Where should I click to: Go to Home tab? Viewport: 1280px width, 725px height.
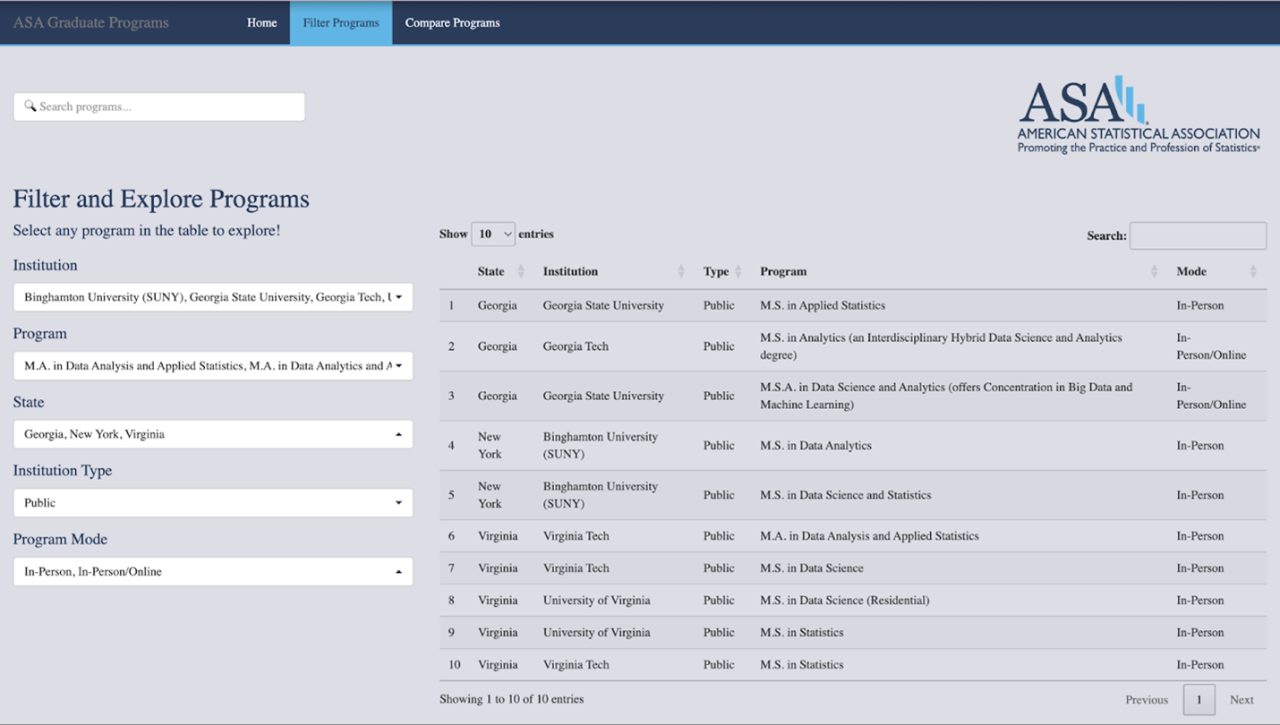262,23
